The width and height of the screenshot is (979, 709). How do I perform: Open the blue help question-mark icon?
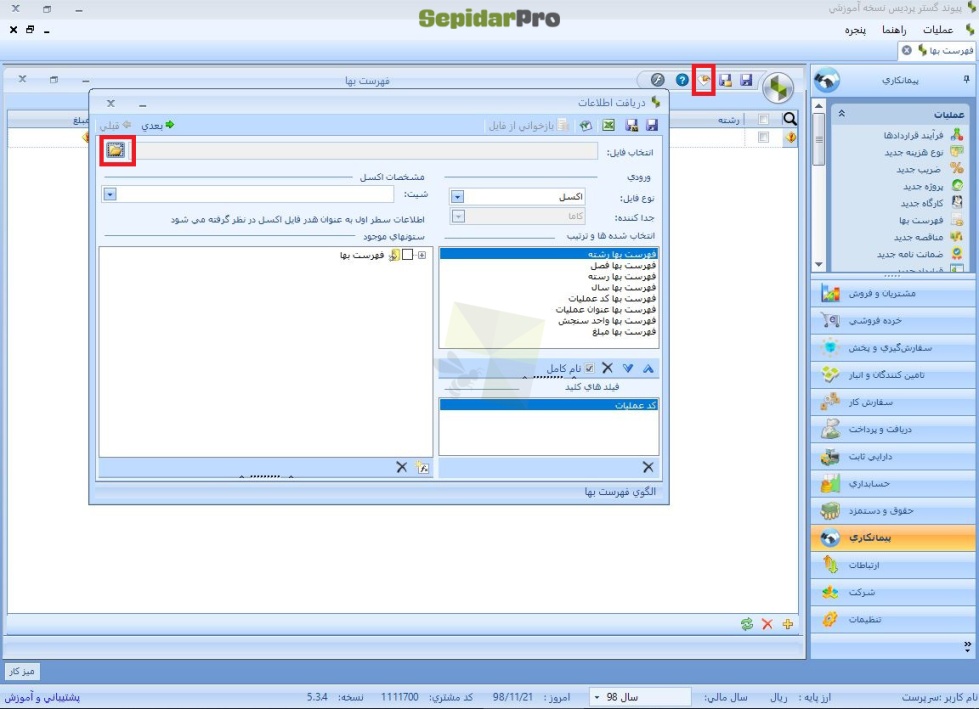(682, 80)
